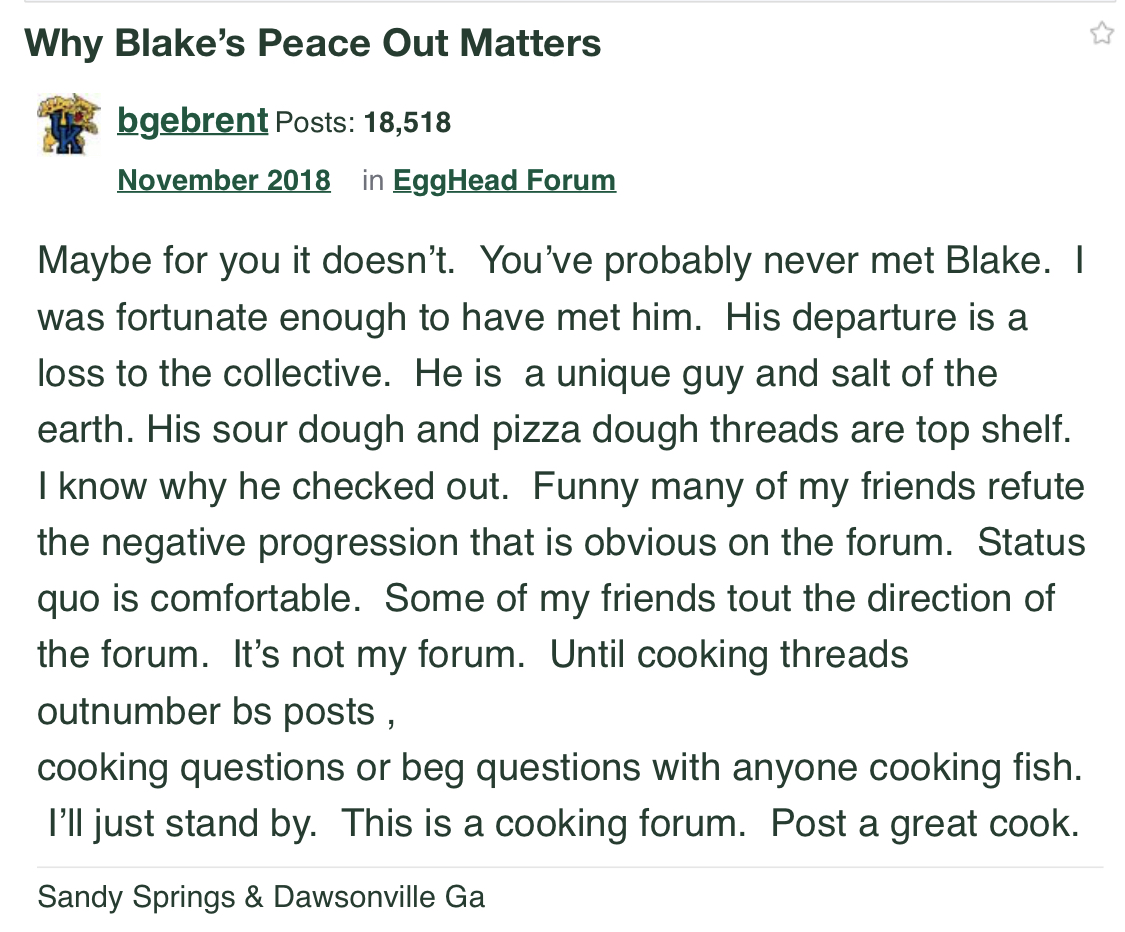Click bgebrent's Kentucky wildcat avatar
Screen dimensions: 1125x932
70,124
